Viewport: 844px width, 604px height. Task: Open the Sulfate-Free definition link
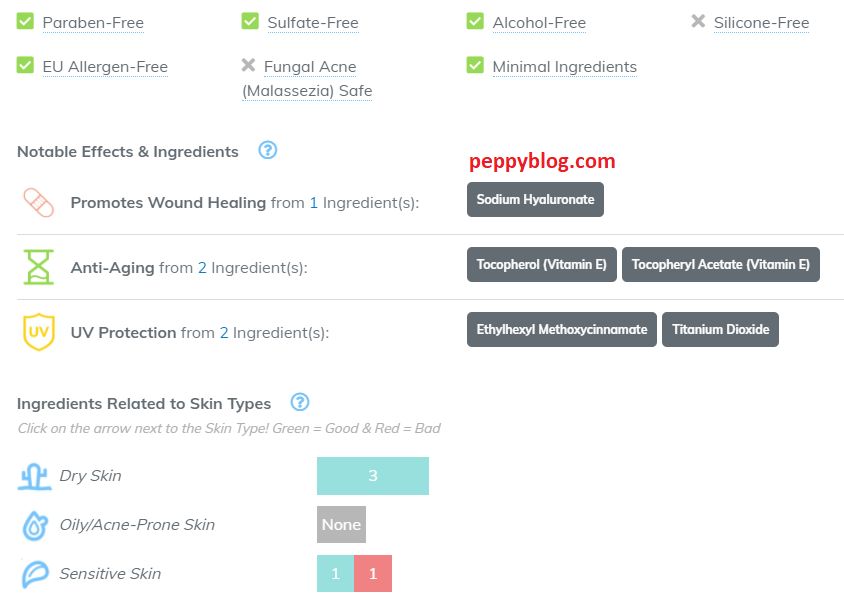312,23
